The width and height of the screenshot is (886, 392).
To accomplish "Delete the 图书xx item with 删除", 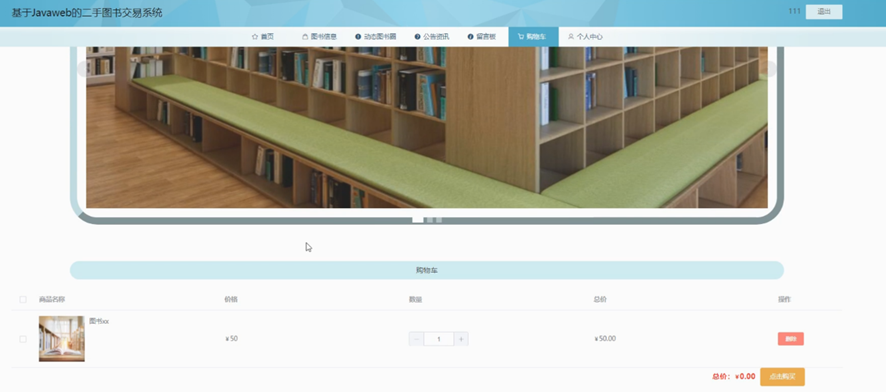I will (791, 339).
